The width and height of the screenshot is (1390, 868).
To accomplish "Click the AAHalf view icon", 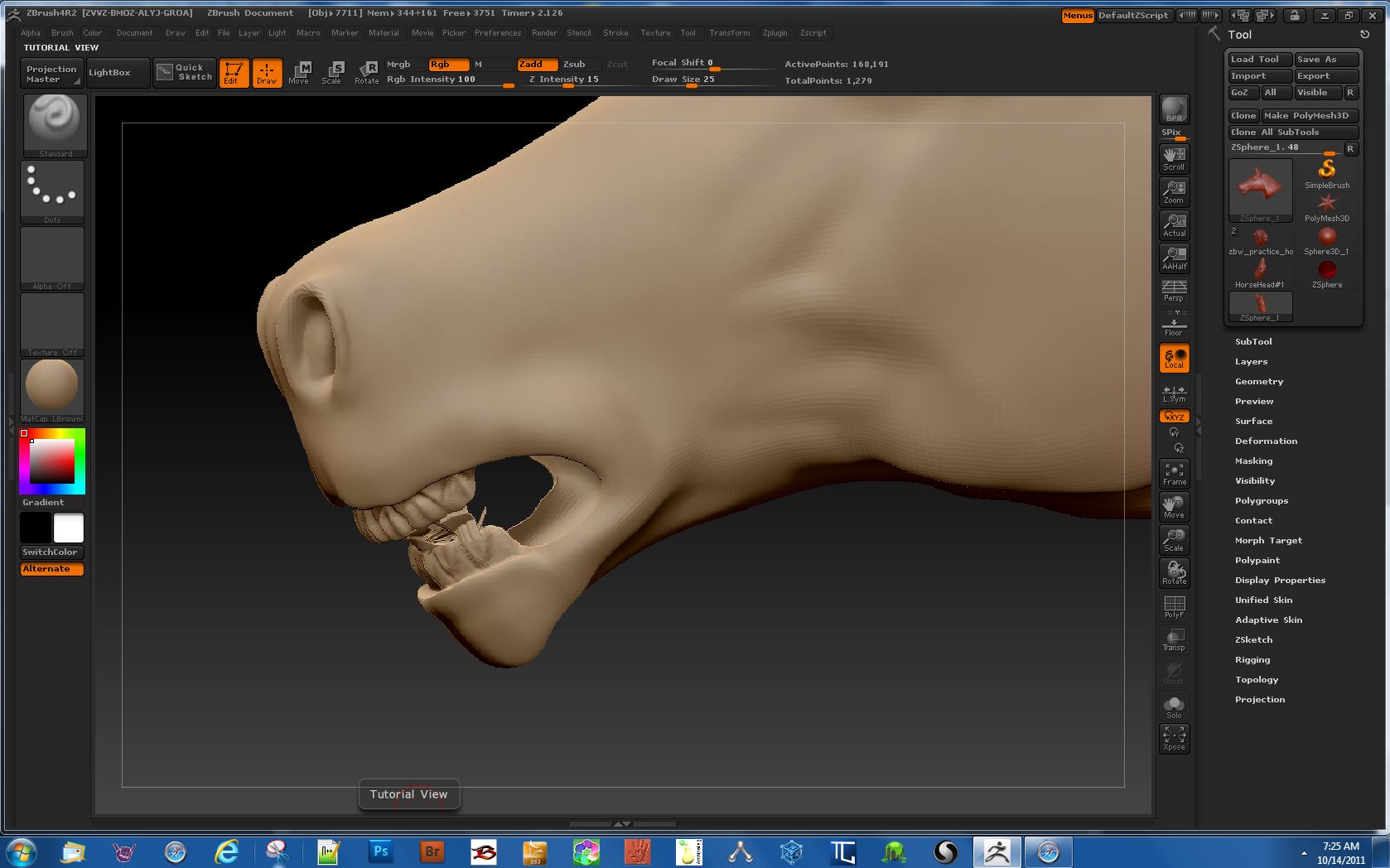I will (1174, 258).
